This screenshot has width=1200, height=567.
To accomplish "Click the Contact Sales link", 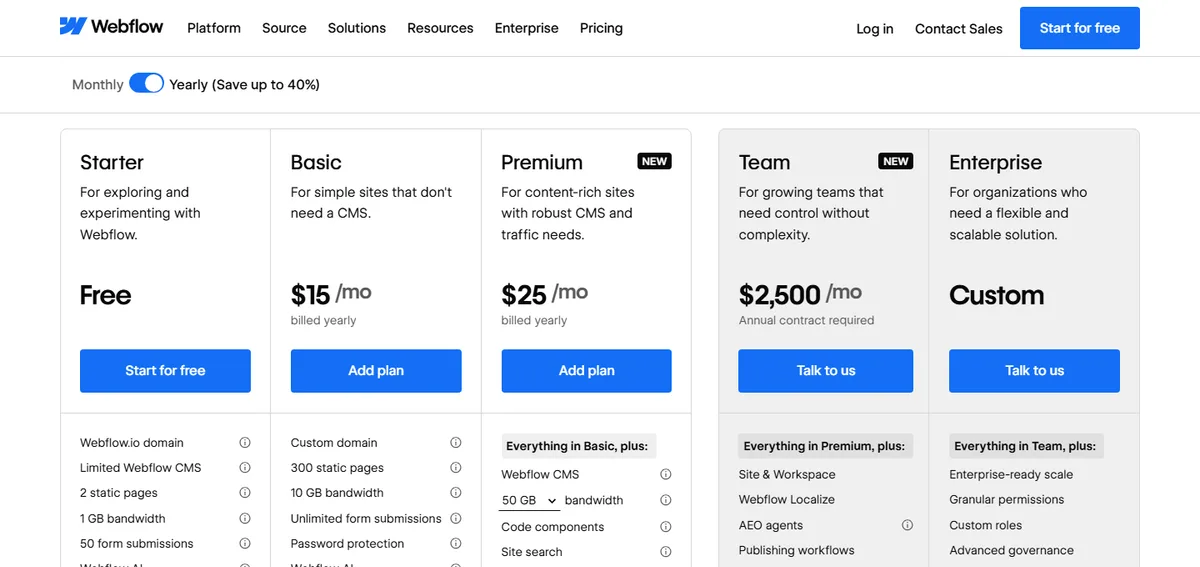I will pos(959,29).
